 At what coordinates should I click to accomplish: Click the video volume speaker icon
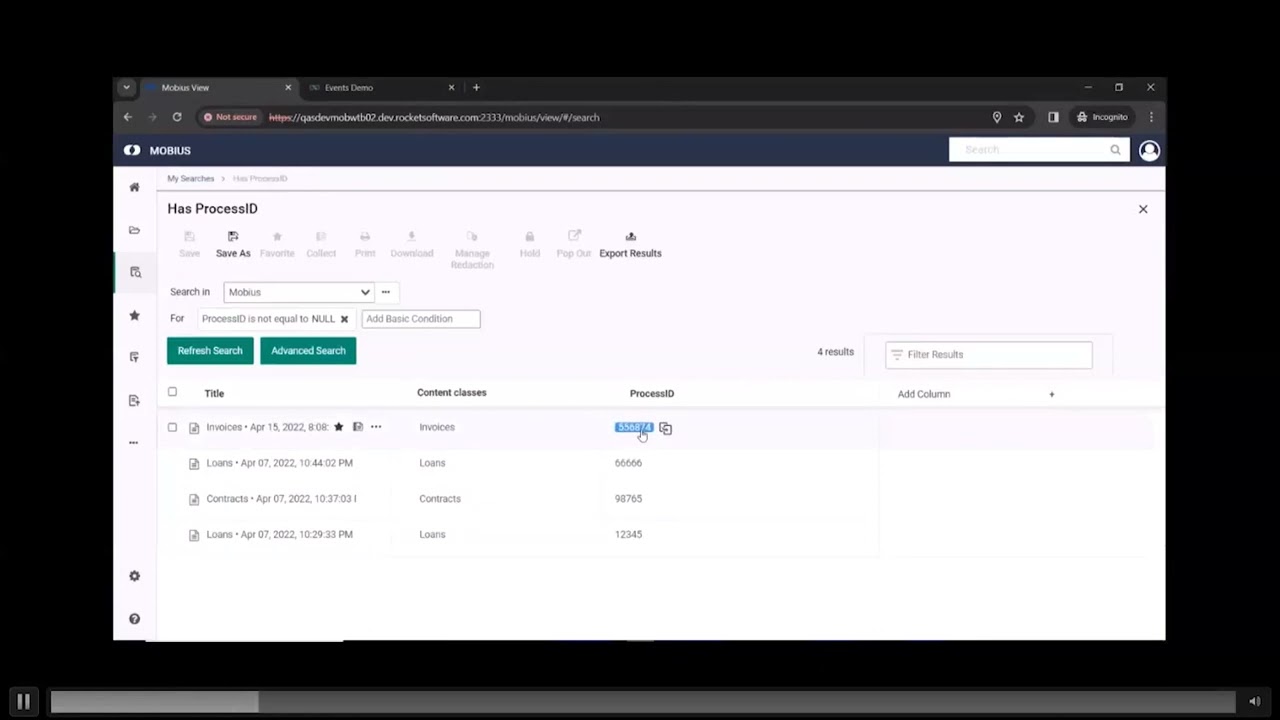[x=1254, y=702]
